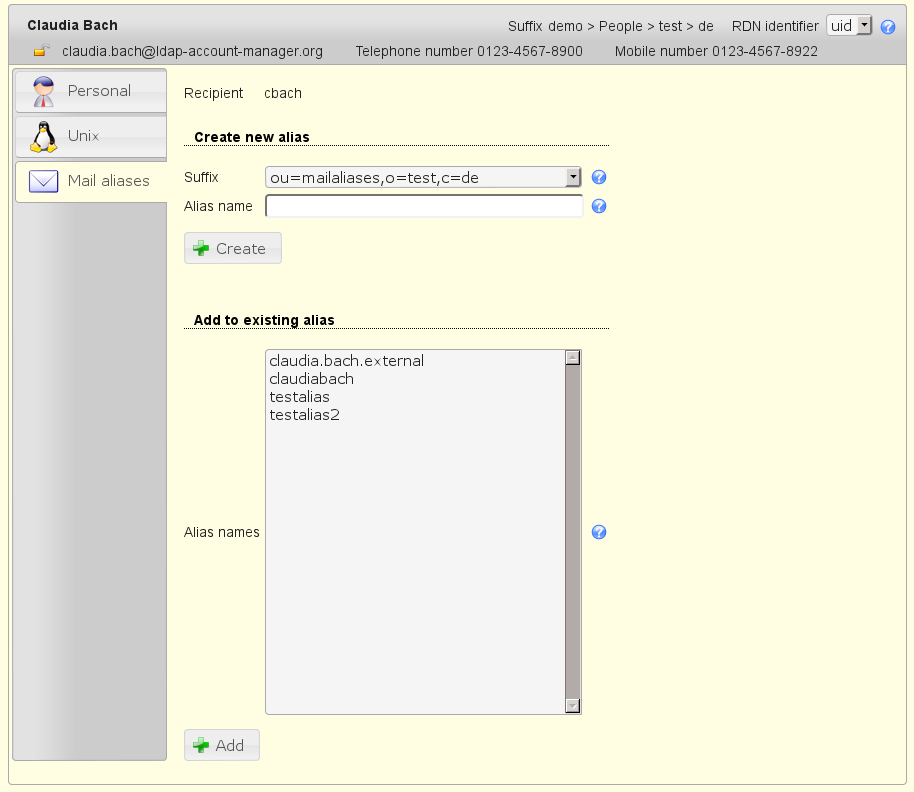Screen dimensions: 914x792
Task: Click the mail icon before email address
Action: pyautogui.click(x=42, y=51)
